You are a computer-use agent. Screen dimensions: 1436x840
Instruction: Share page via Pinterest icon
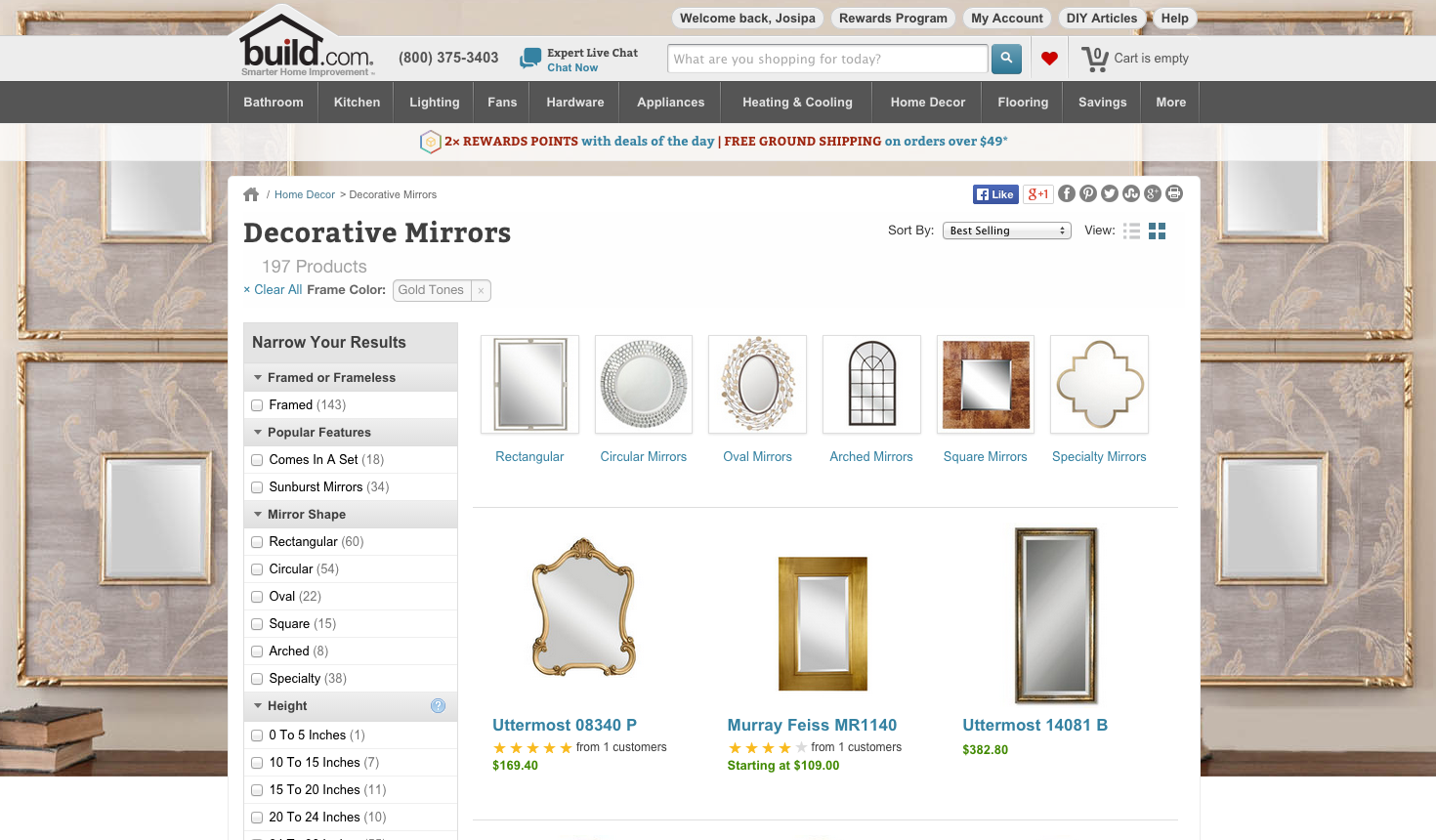[x=1088, y=193]
